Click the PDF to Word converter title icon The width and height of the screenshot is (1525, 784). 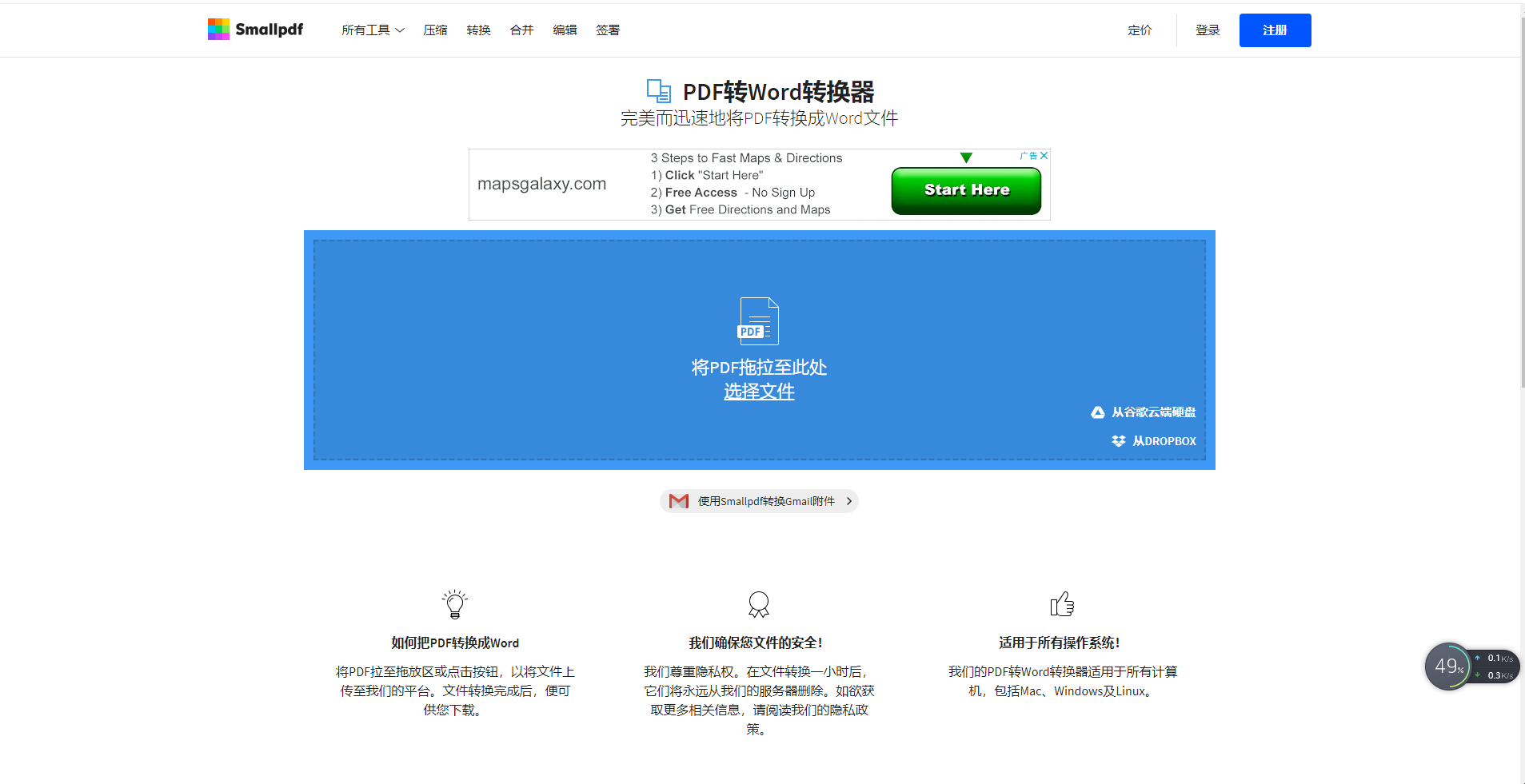pyautogui.click(x=658, y=91)
